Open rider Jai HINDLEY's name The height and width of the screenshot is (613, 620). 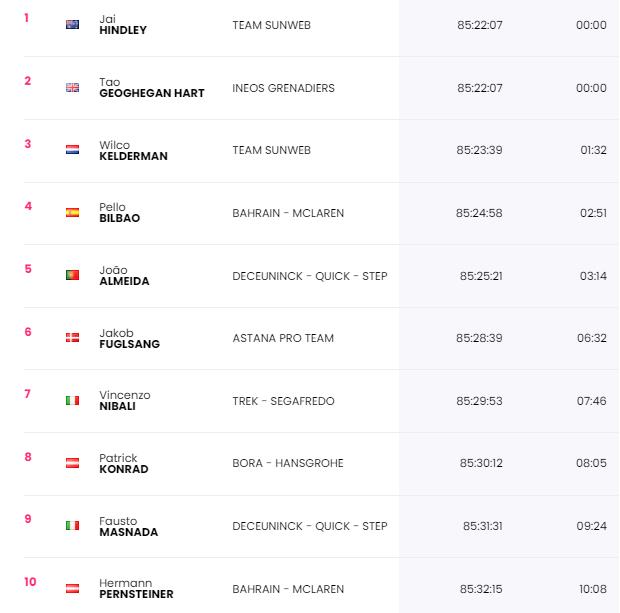pyautogui.click(x=123, y=25)
